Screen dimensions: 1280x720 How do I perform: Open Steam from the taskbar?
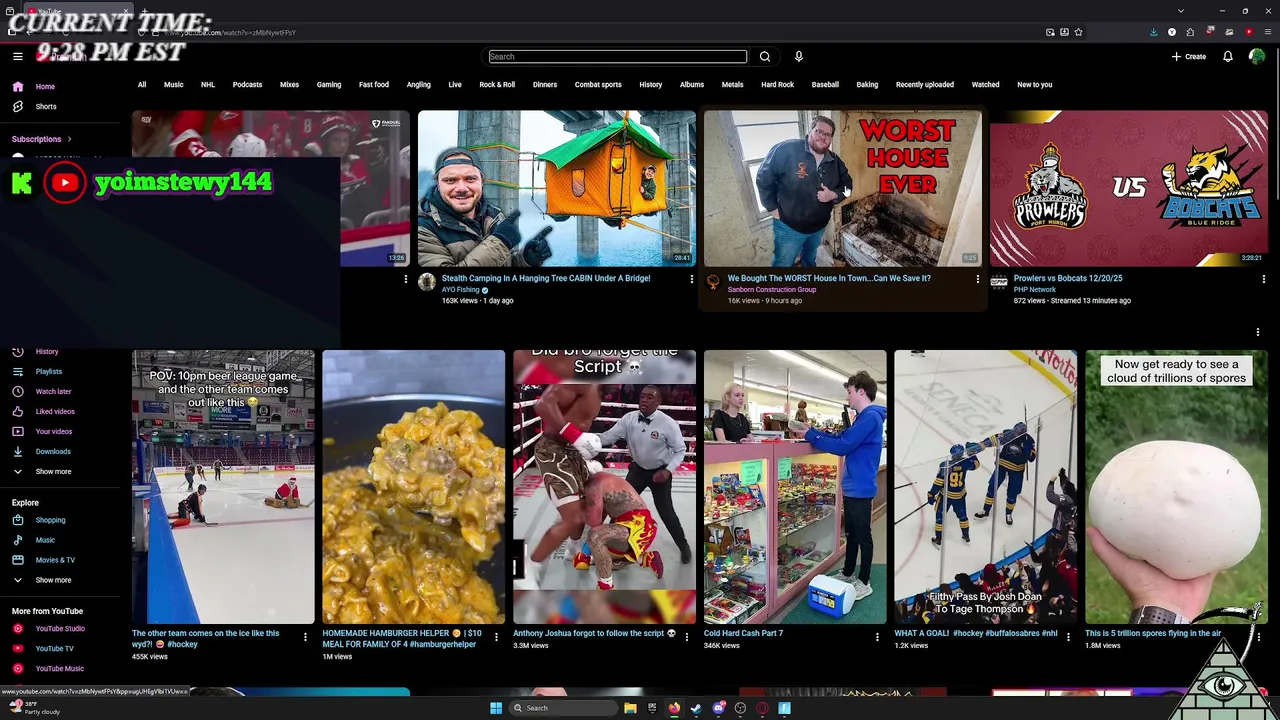coord(696,708)
